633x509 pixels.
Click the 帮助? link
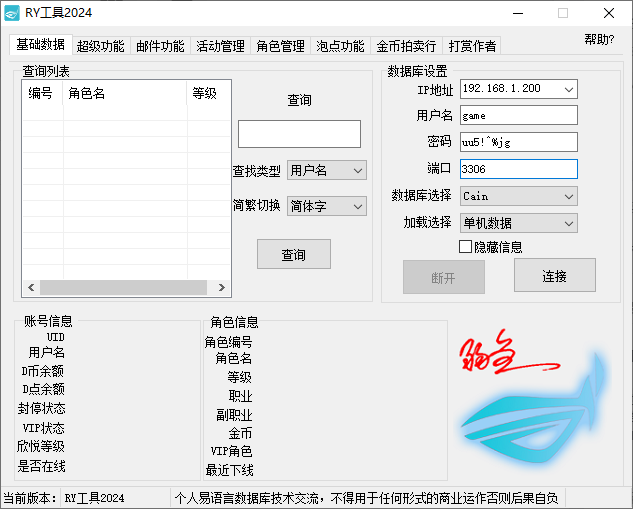point(599,40)
